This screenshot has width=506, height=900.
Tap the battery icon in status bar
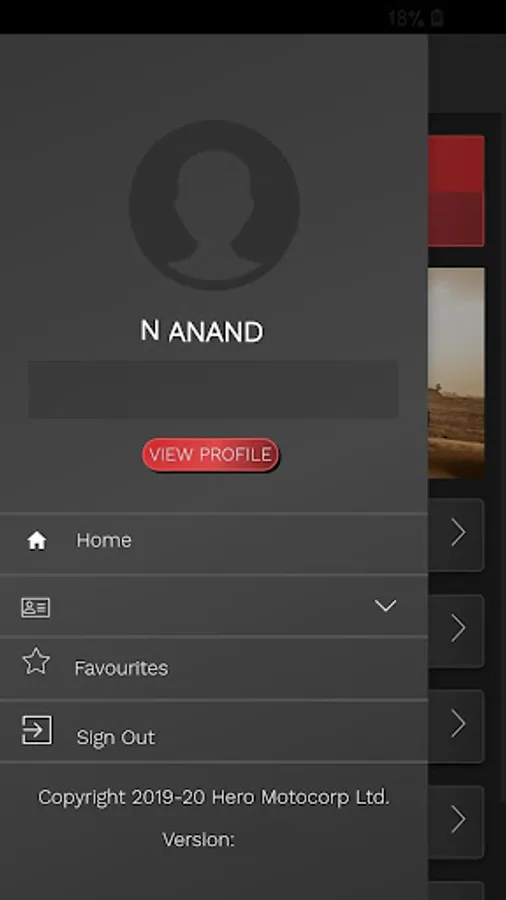[x=437, y=18]
